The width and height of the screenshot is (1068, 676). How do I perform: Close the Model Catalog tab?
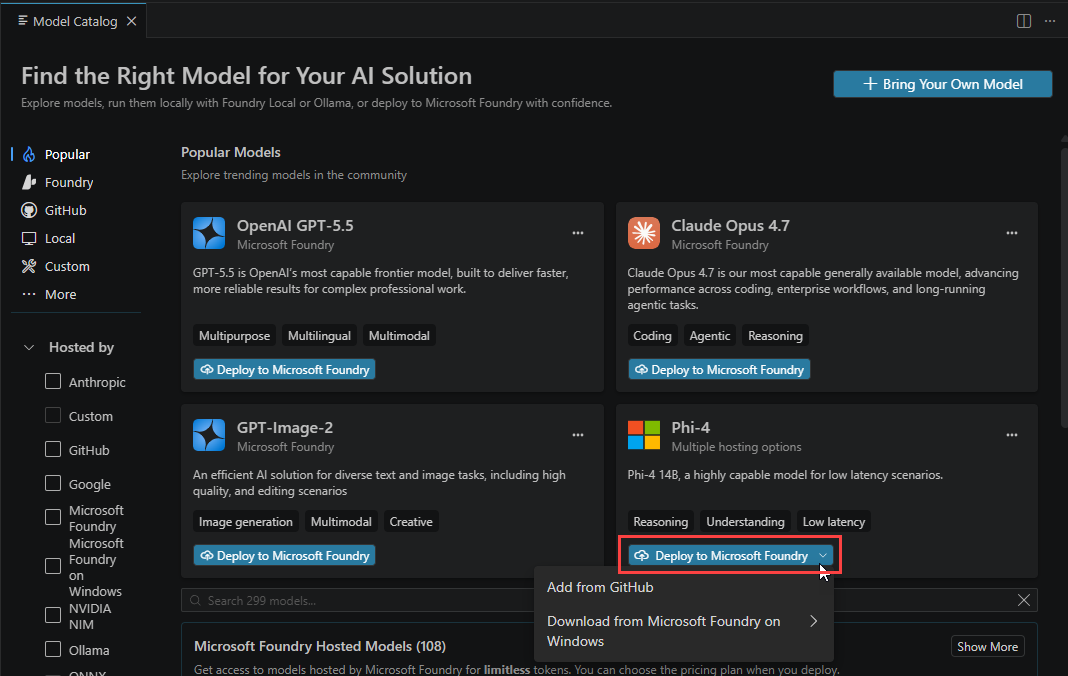(131, 21)
